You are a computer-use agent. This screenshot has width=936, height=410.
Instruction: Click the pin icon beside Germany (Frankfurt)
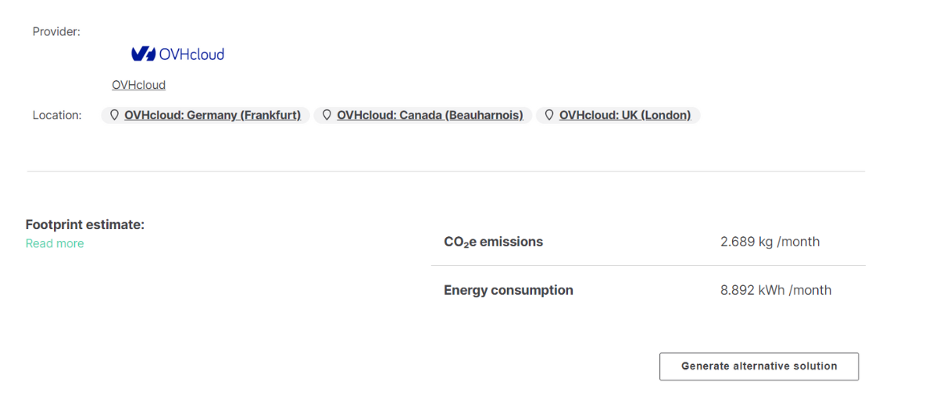[115, 115]
